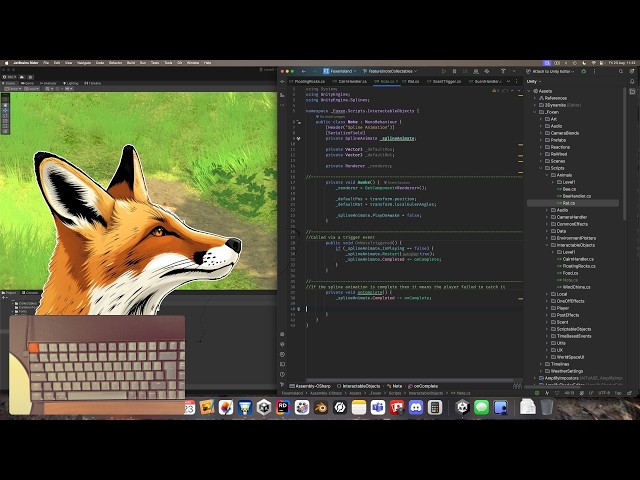Open the Navigate menu
Image resolution: width=640 pixels, height=480 pixels.
pyautogui.click(x=84, y=63)
